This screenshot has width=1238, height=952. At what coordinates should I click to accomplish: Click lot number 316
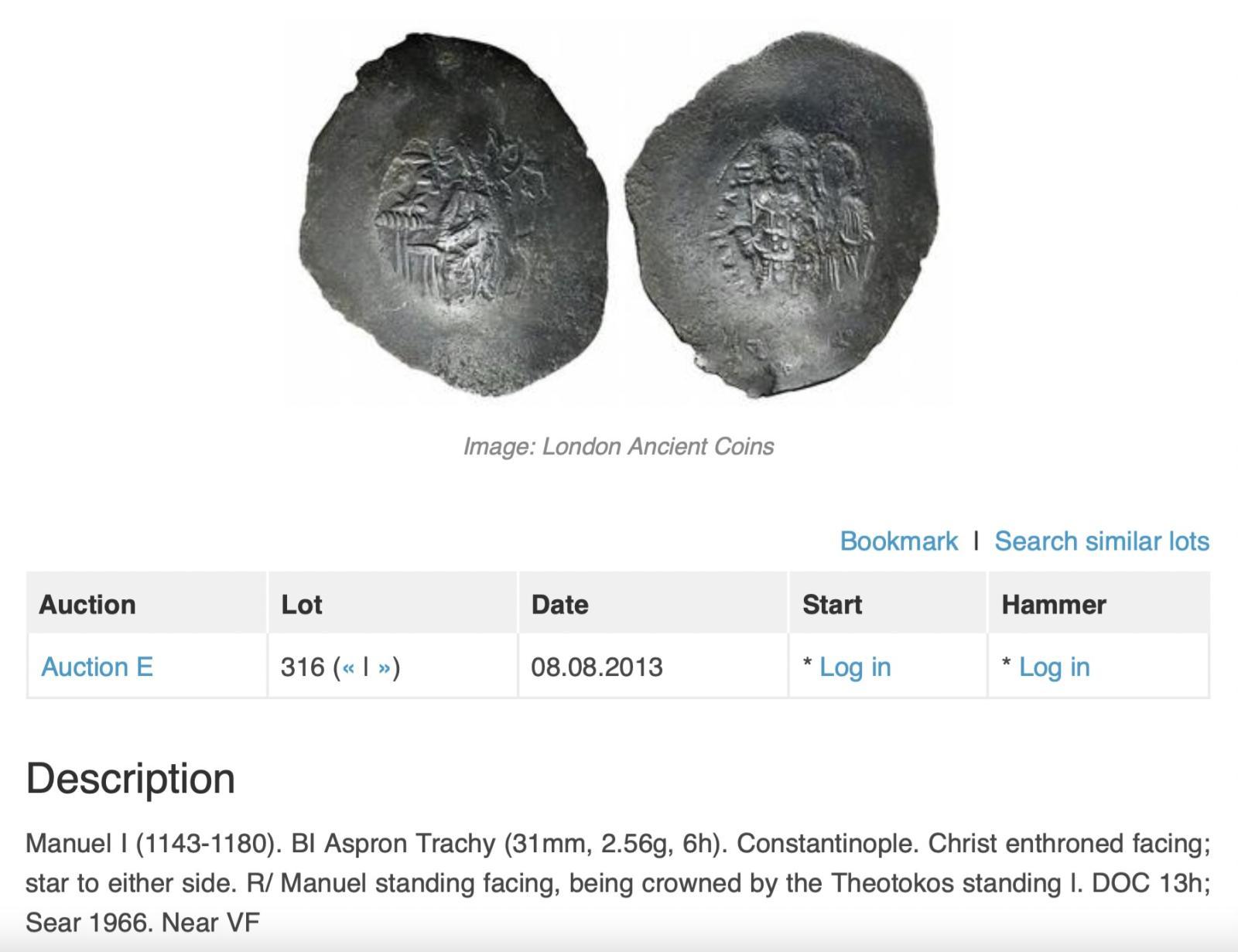(x=303, y=667)
